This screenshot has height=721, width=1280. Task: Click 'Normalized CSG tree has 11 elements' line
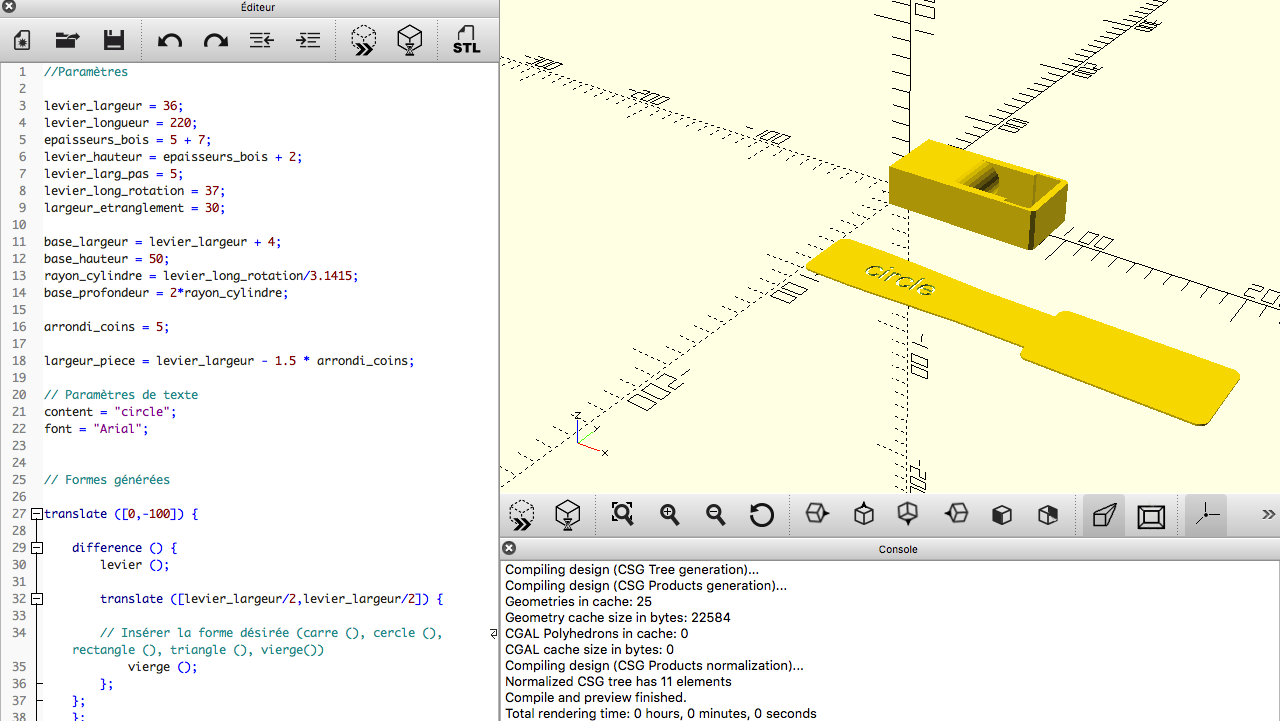point(618,682)
